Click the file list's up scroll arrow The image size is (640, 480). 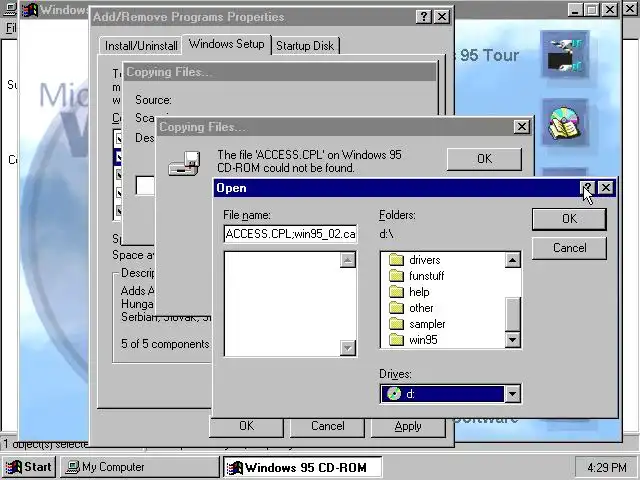point(348,260)
